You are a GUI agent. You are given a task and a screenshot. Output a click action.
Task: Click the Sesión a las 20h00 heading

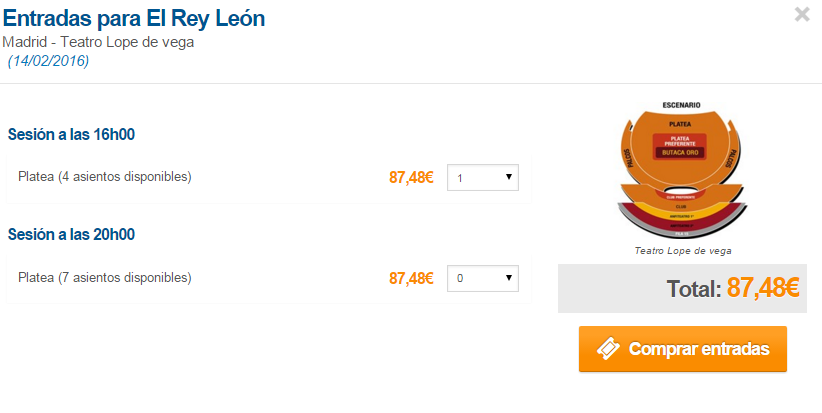tap(71, 235)
